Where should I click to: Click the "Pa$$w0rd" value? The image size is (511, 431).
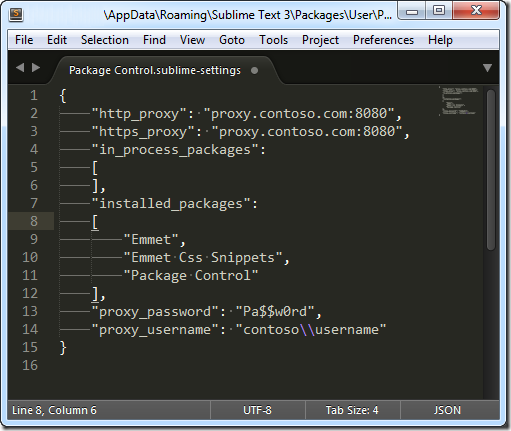point(275,312)
